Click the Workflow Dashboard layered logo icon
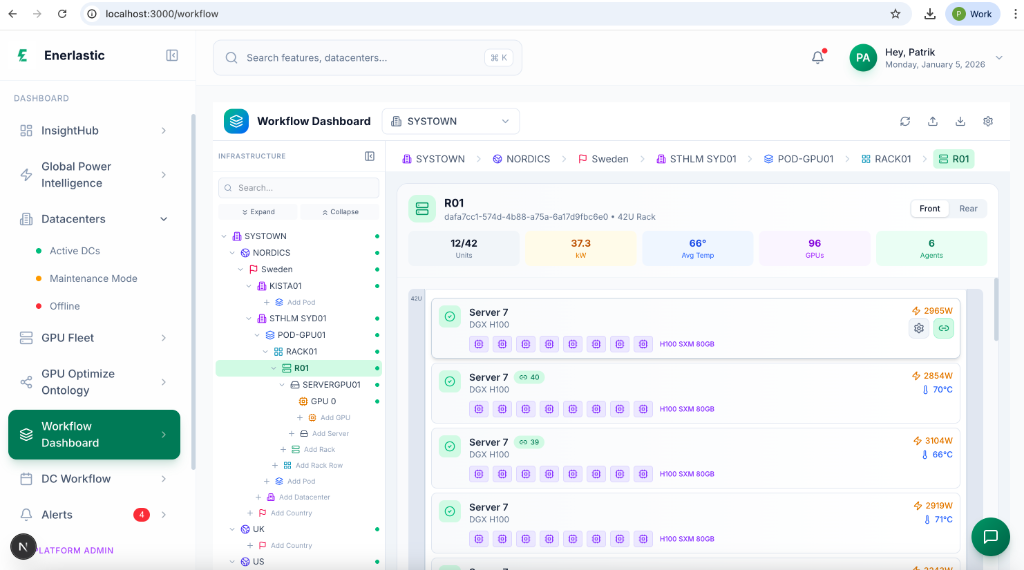This screenshot has width=1024, height=570. [x=236, y=121]
